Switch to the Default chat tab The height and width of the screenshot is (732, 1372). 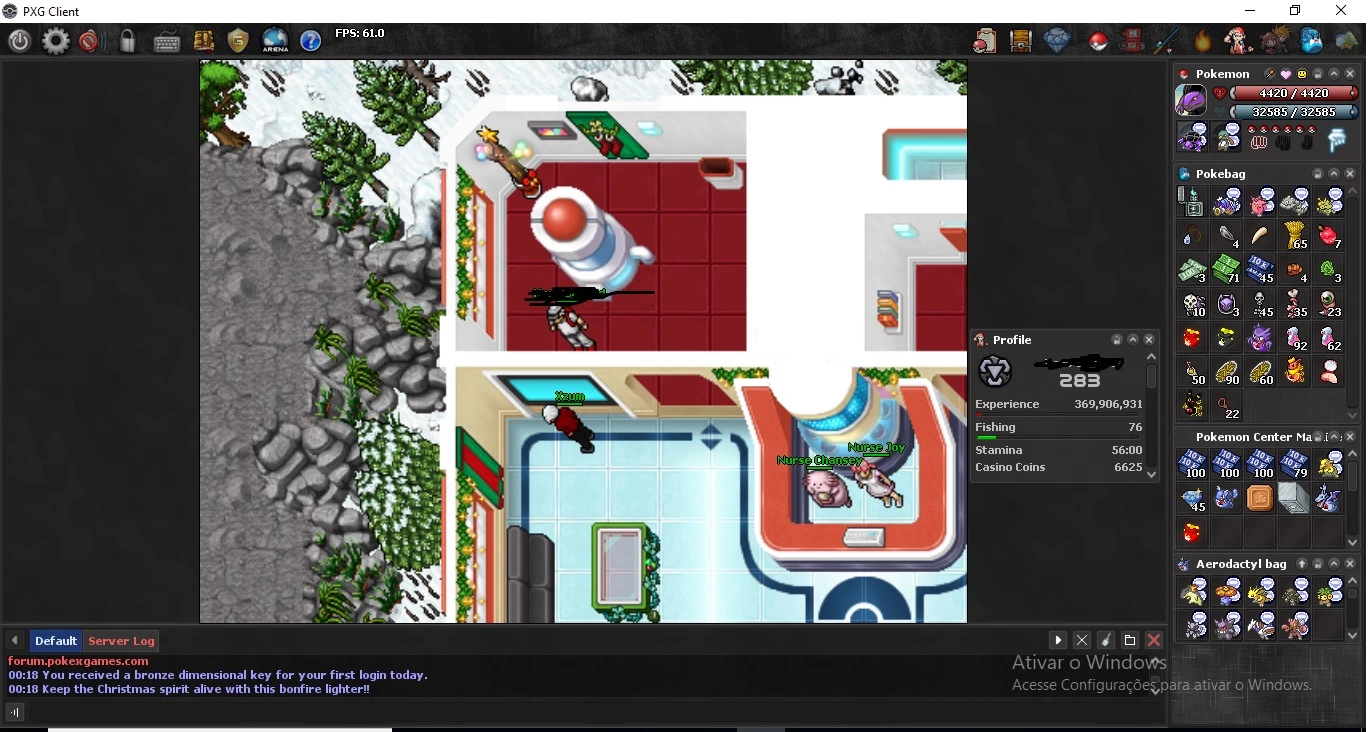coord(56,641)
